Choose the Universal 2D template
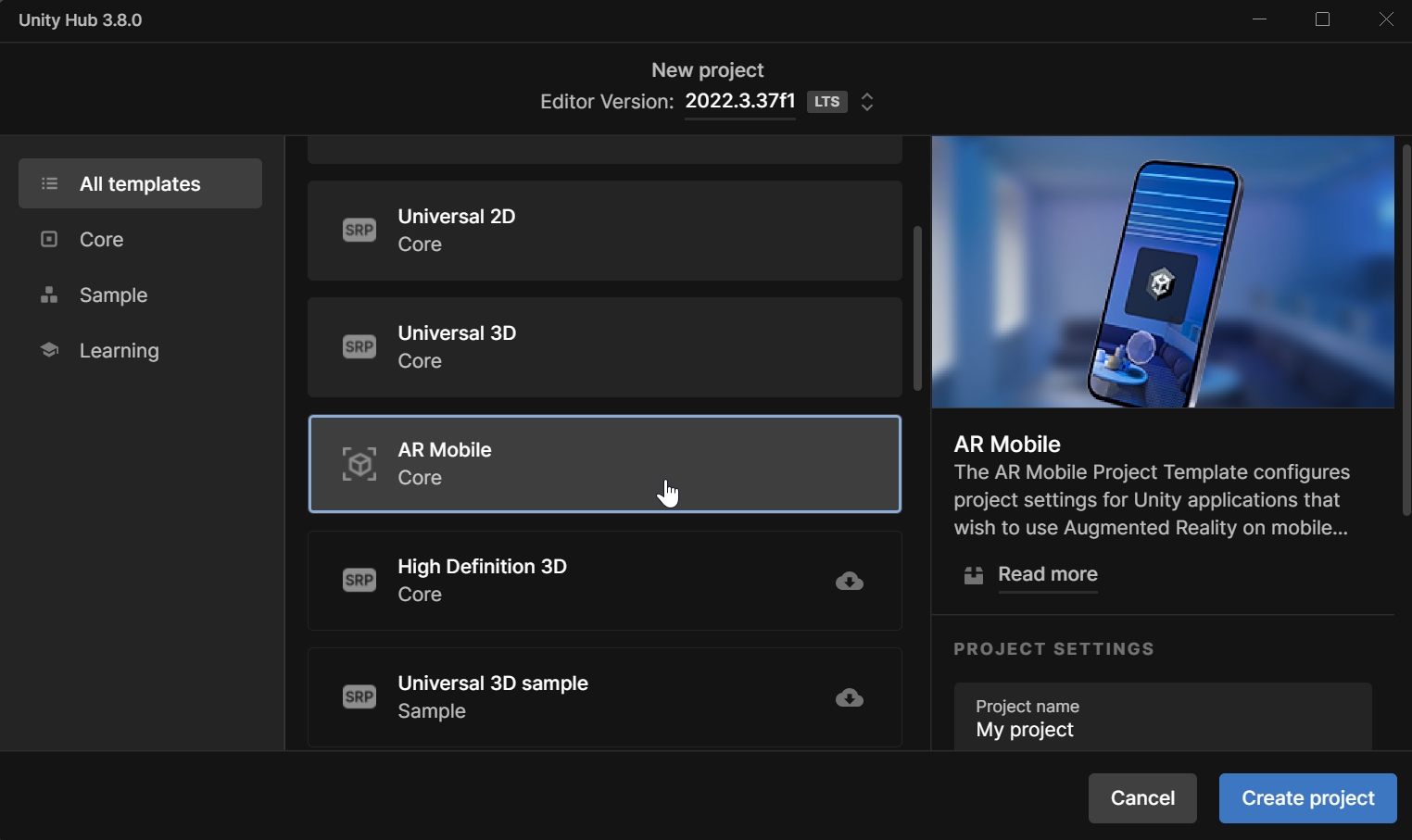This screenshot has width=1412, height=840. pos(604,231)
